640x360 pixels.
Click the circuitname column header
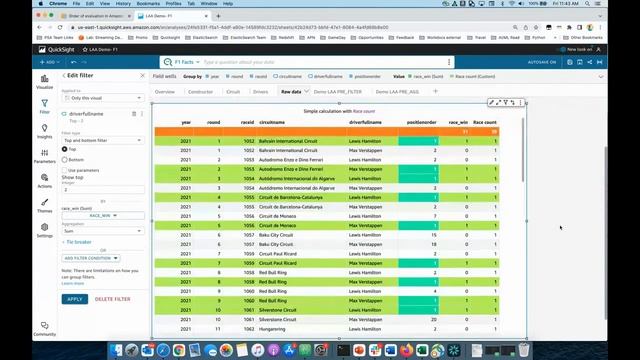tap(272, 122)
